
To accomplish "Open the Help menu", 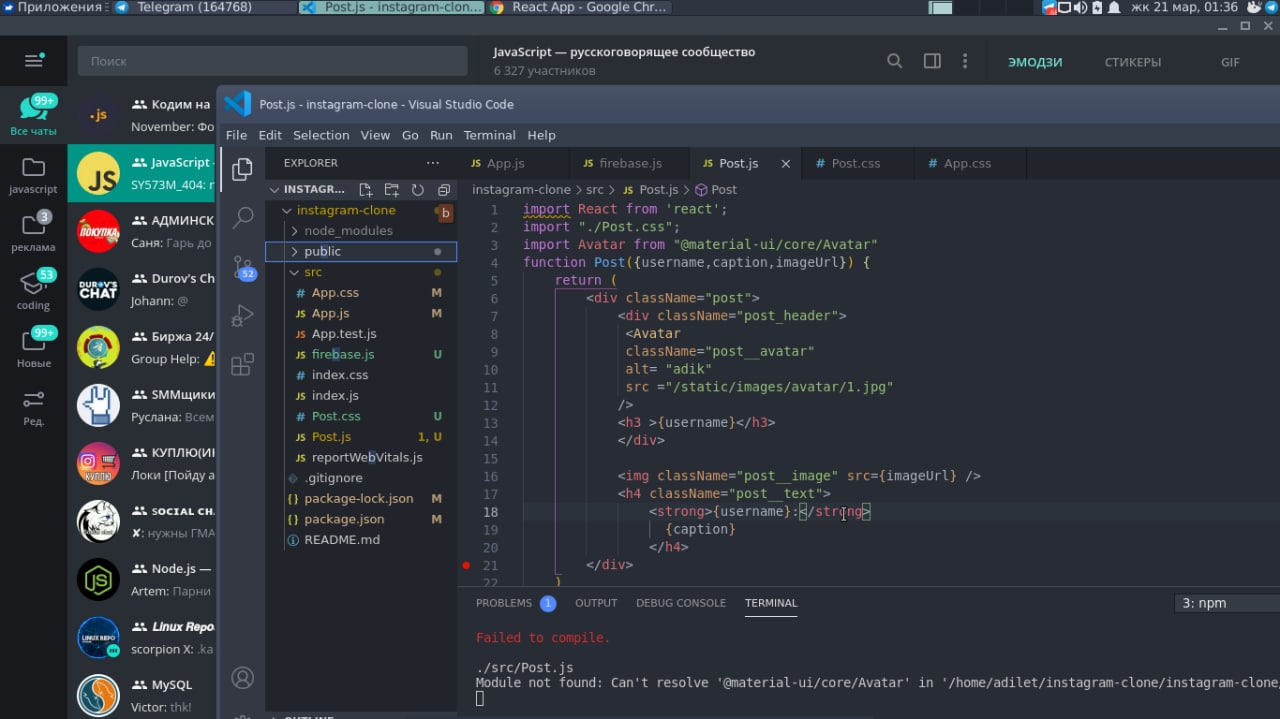I will [x=541, y=135].
